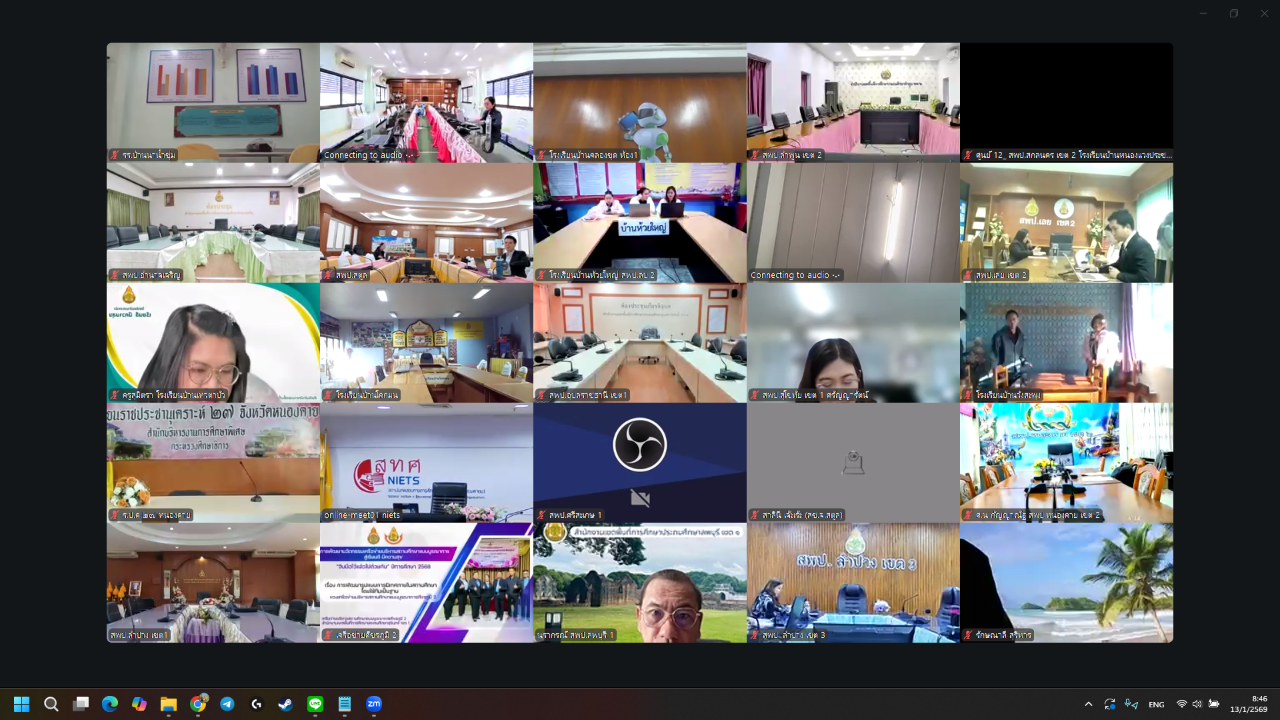Open the Notepad app in the taskbar

point(345,704)
